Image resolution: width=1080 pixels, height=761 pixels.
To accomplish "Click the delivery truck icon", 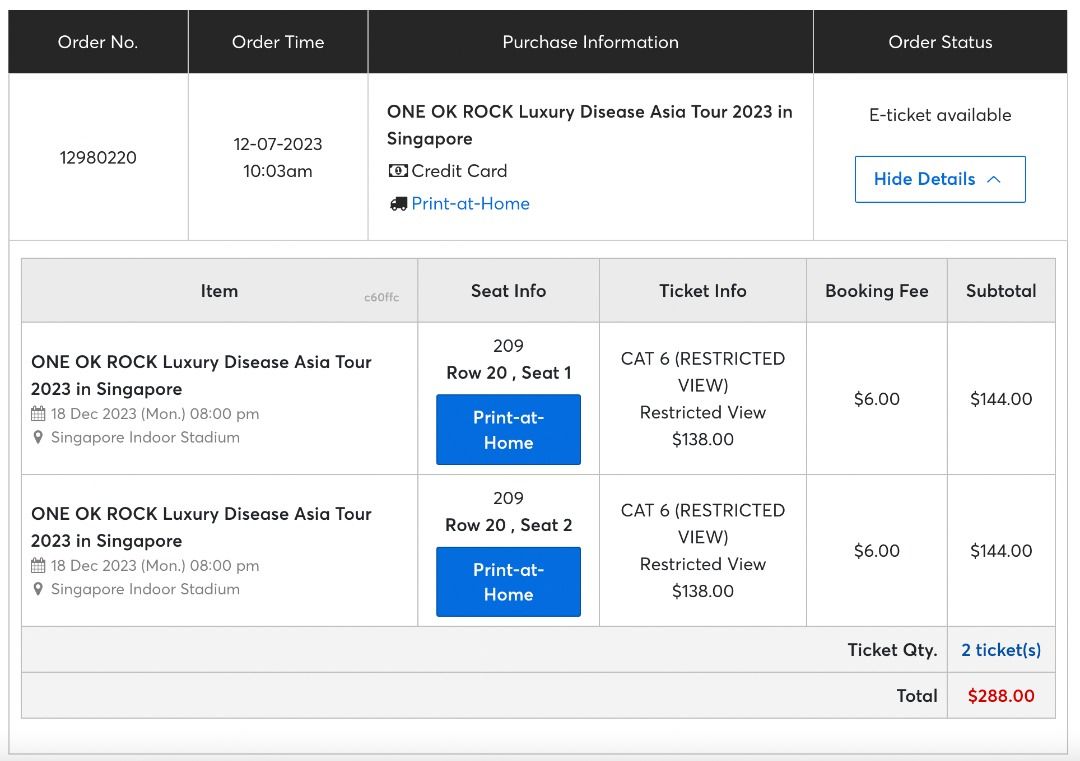I will click(398, 204).
